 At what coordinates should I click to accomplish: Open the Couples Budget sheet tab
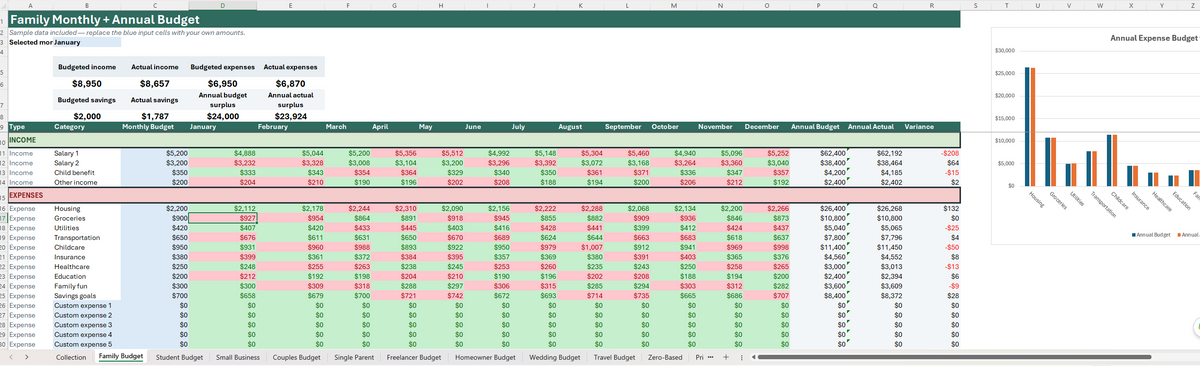297,357
